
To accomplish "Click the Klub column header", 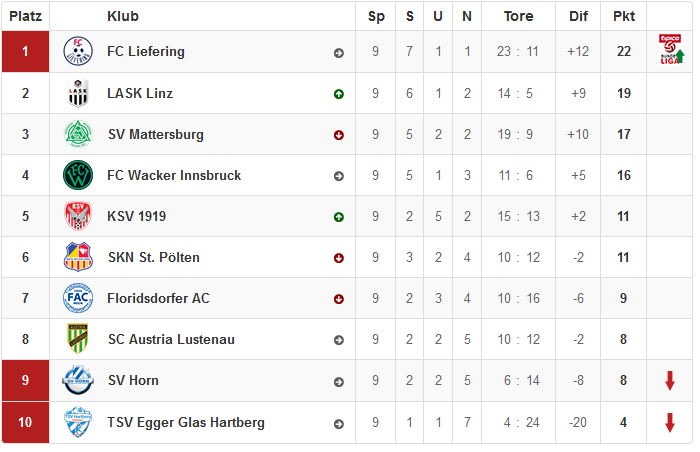I will click(123, 17).
